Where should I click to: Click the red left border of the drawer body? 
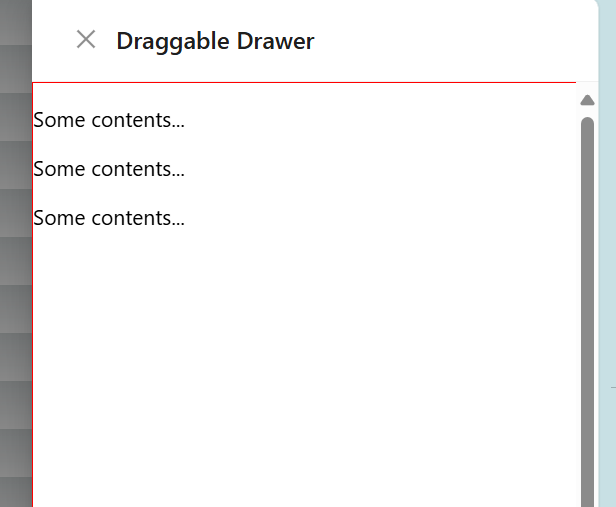pyautogui.click(x=33, y=295)
